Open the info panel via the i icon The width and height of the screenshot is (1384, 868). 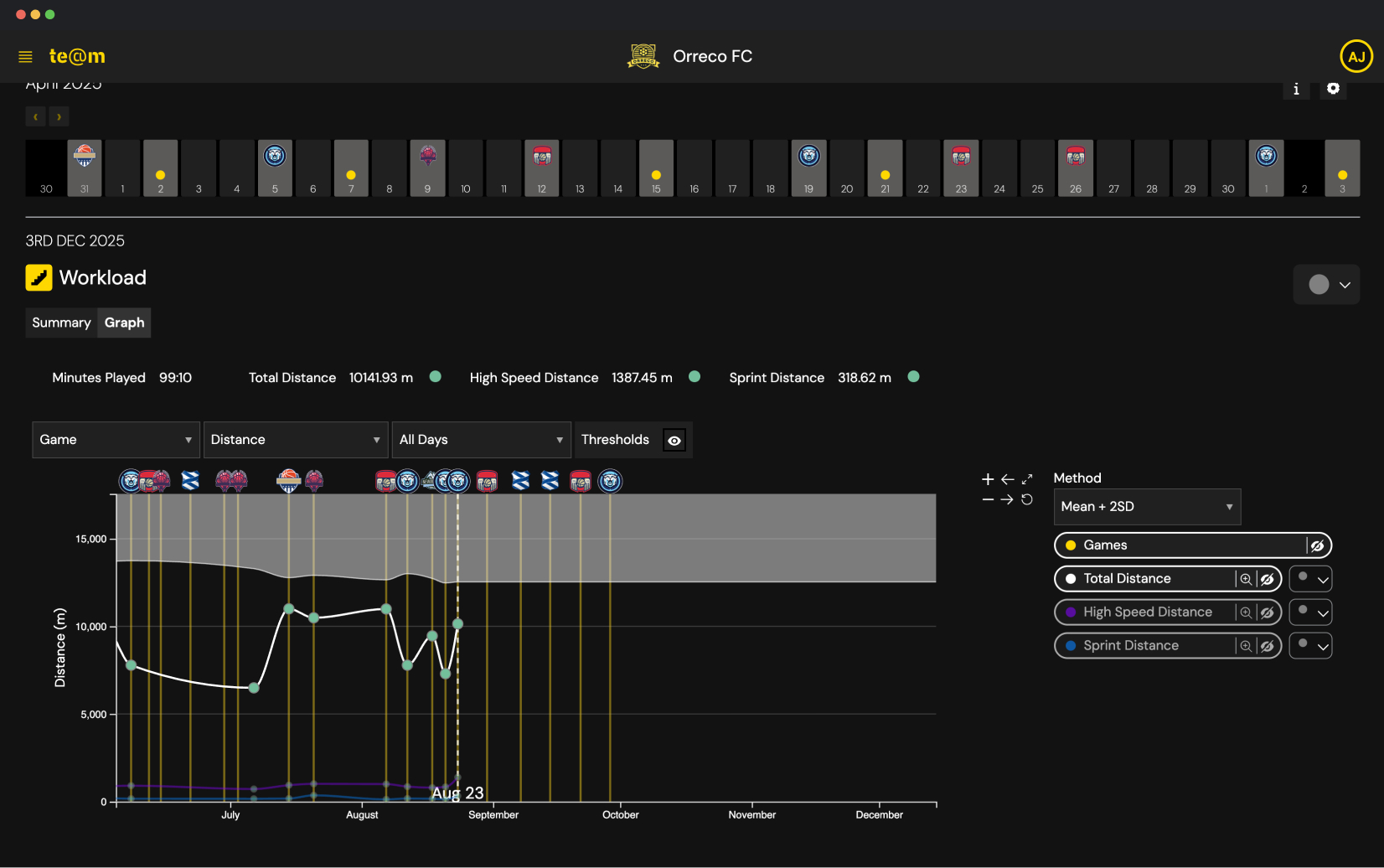pyautogui.click(x=1296, y=89)
